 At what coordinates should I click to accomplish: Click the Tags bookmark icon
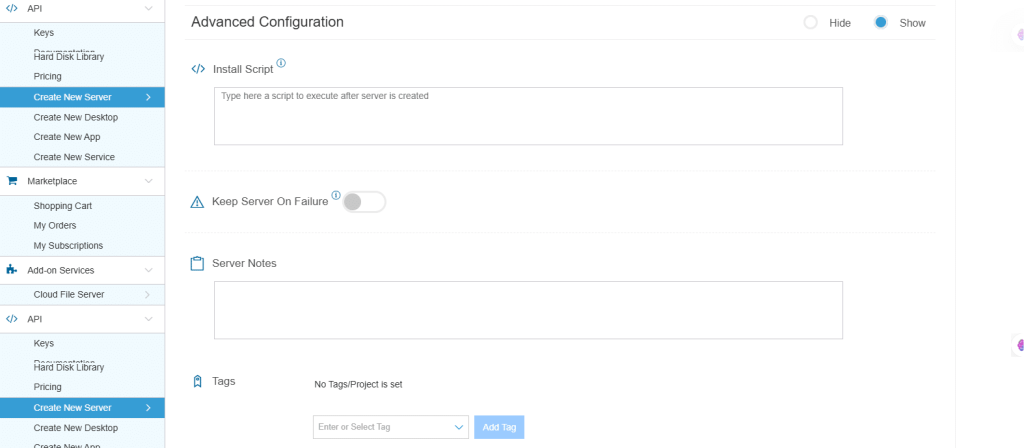point(197,381)
